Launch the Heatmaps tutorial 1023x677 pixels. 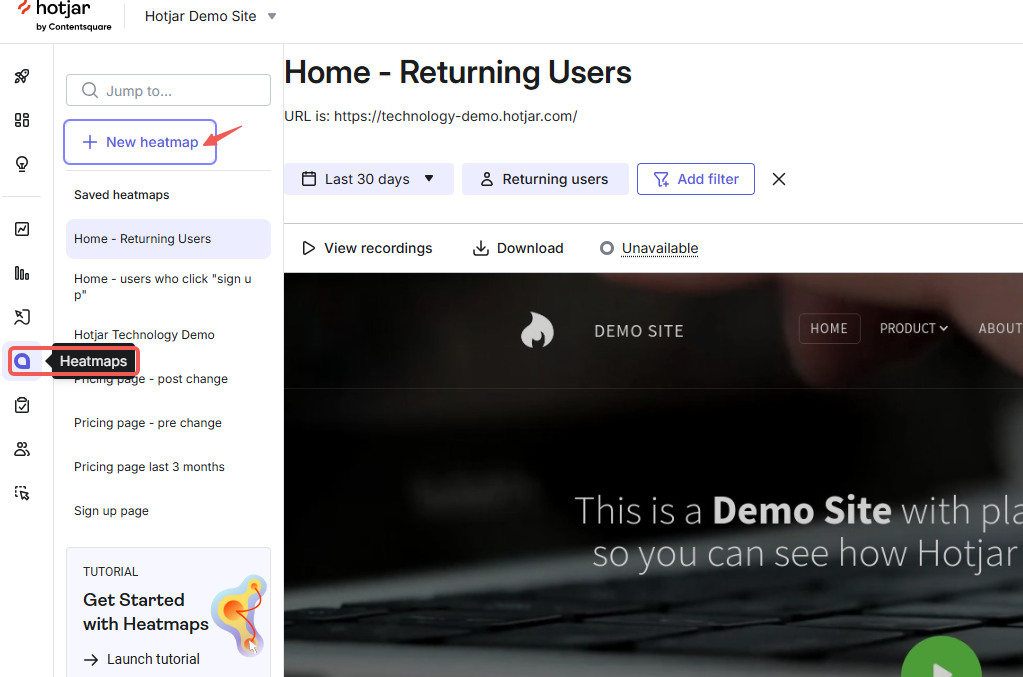point(142,659)
